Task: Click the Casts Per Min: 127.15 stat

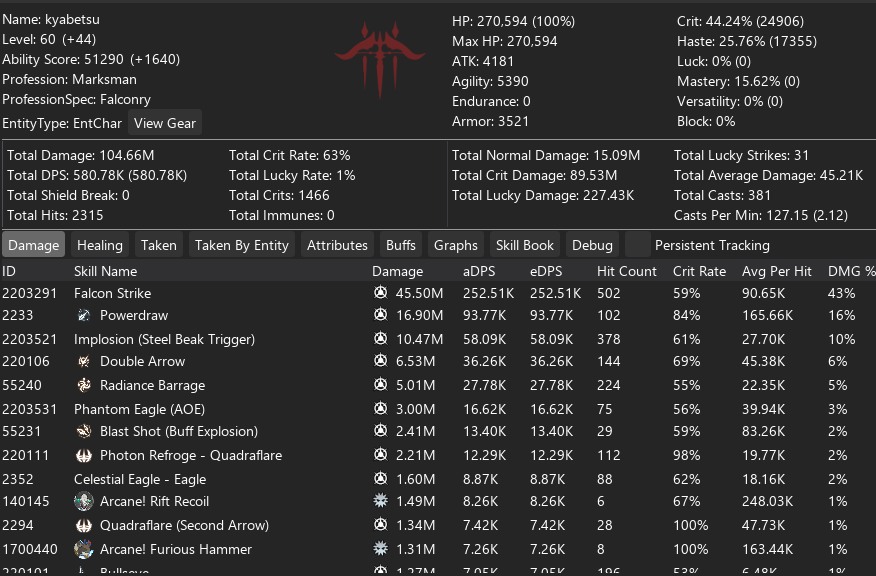Action: pyautogui.click(x=761, y=215)
